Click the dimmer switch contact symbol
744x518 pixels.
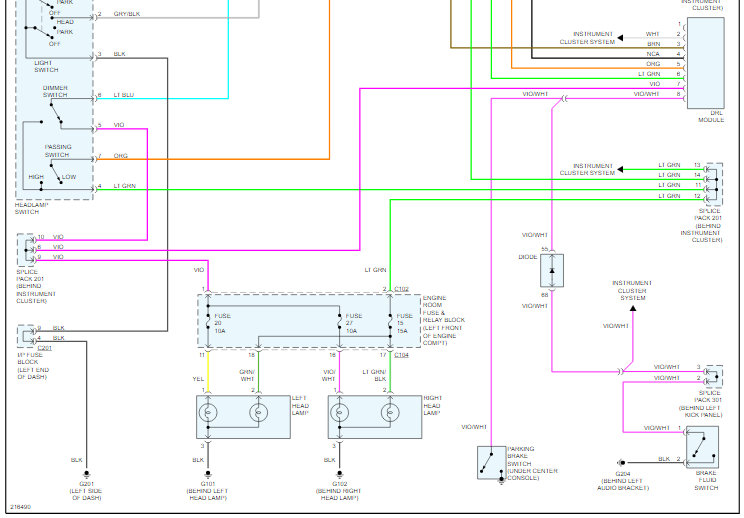click(56, 114)
